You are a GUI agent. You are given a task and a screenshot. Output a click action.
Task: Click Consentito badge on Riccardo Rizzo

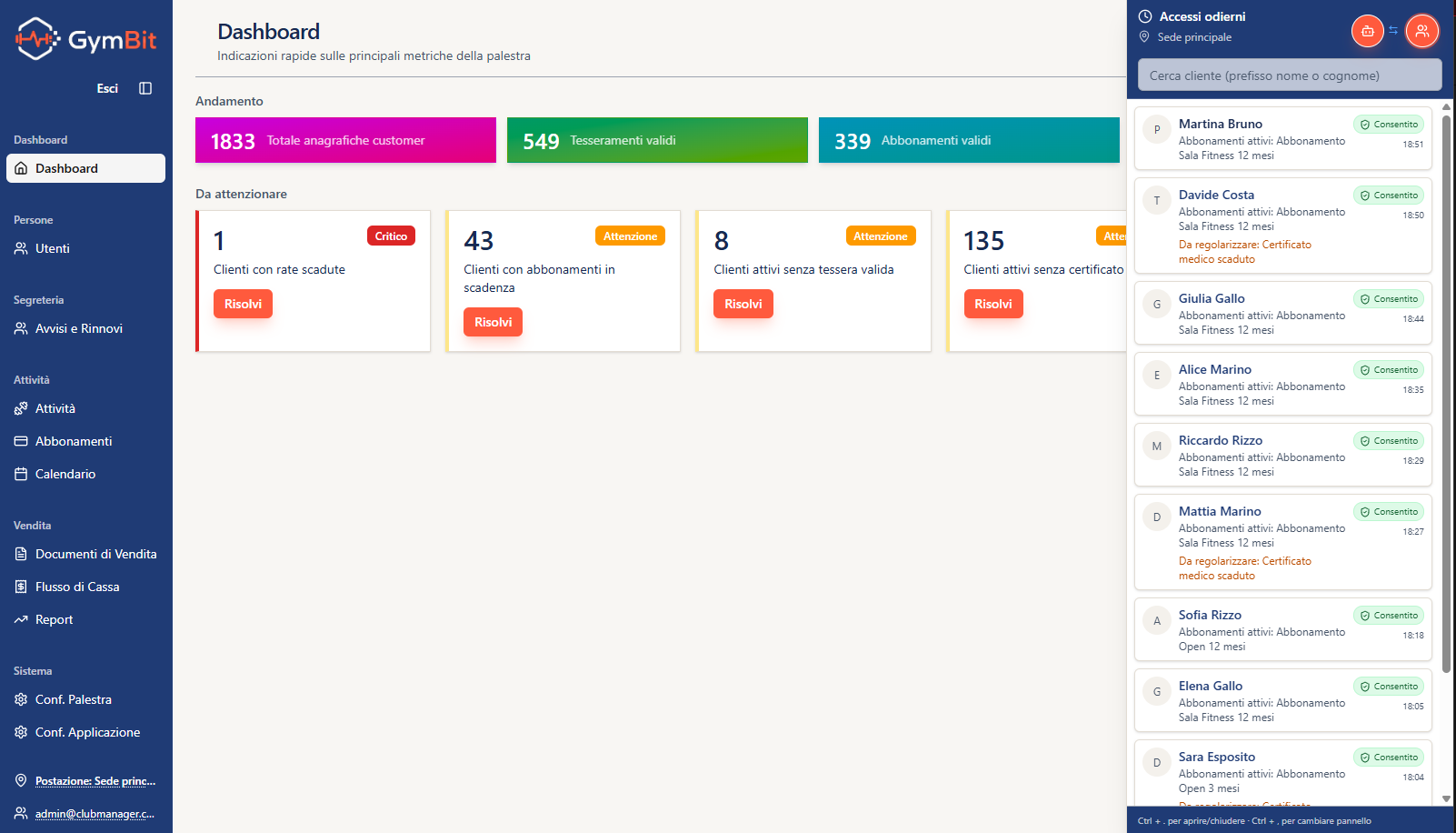coord(1389,441)
